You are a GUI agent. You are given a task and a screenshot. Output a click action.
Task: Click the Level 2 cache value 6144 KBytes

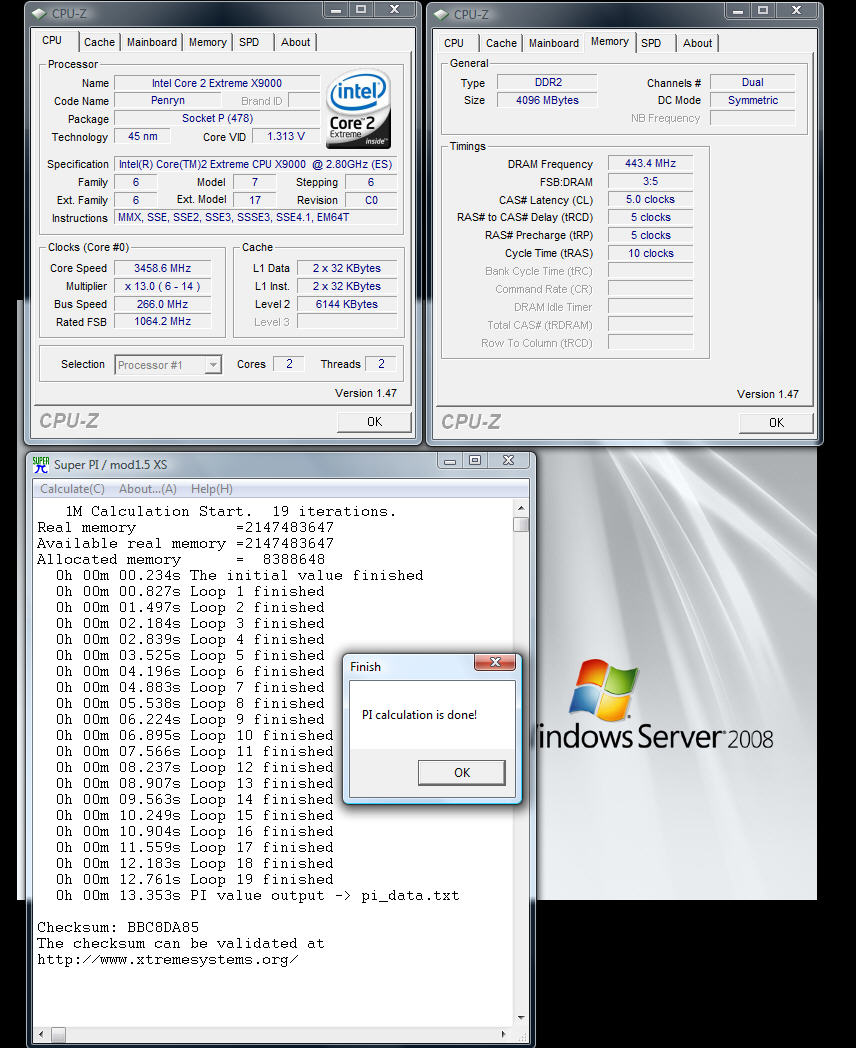(x=347, y=304)
